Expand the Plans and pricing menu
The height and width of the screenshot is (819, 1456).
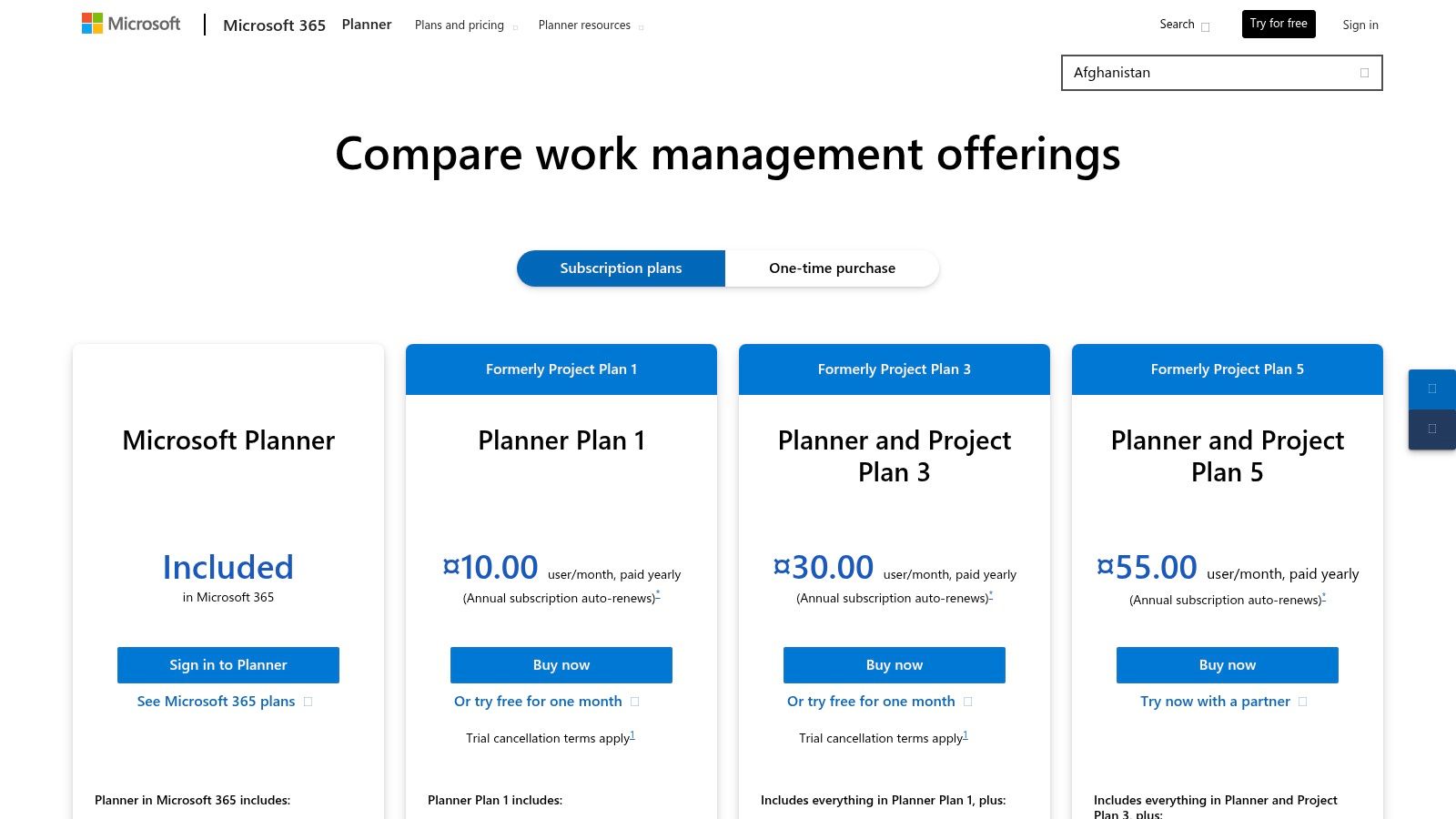[465, 25]
